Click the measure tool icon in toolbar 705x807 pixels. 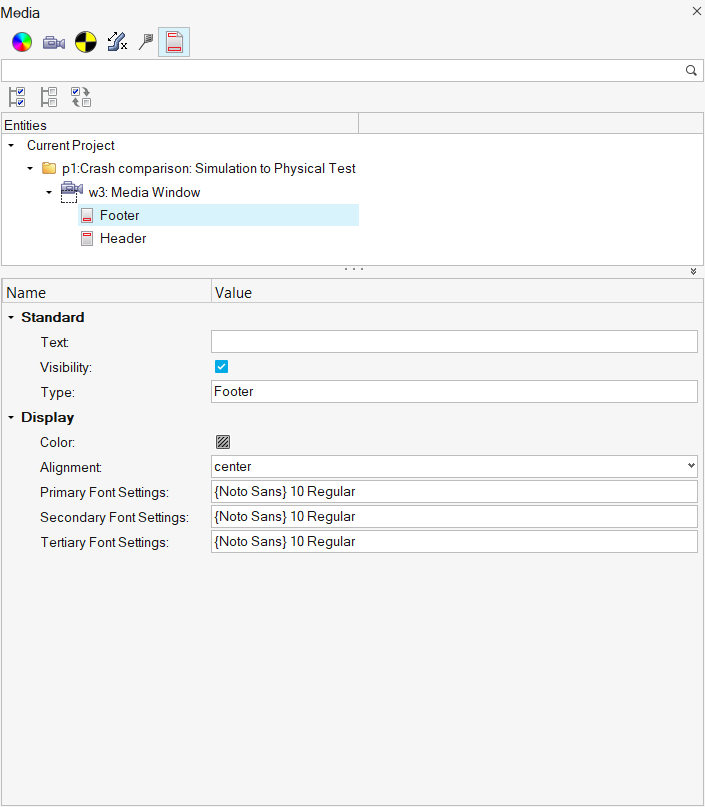[x=117, y=42]
